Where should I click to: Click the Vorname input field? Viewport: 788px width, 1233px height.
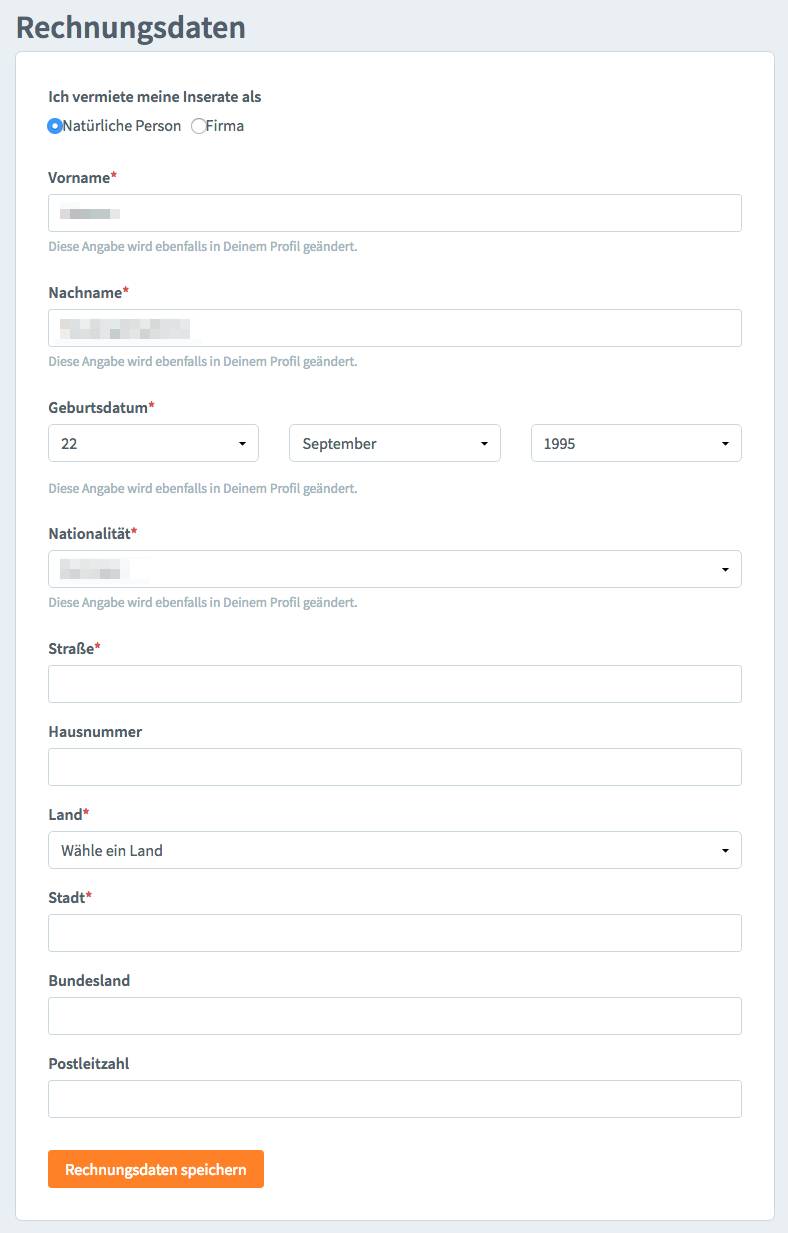(395, 213)
